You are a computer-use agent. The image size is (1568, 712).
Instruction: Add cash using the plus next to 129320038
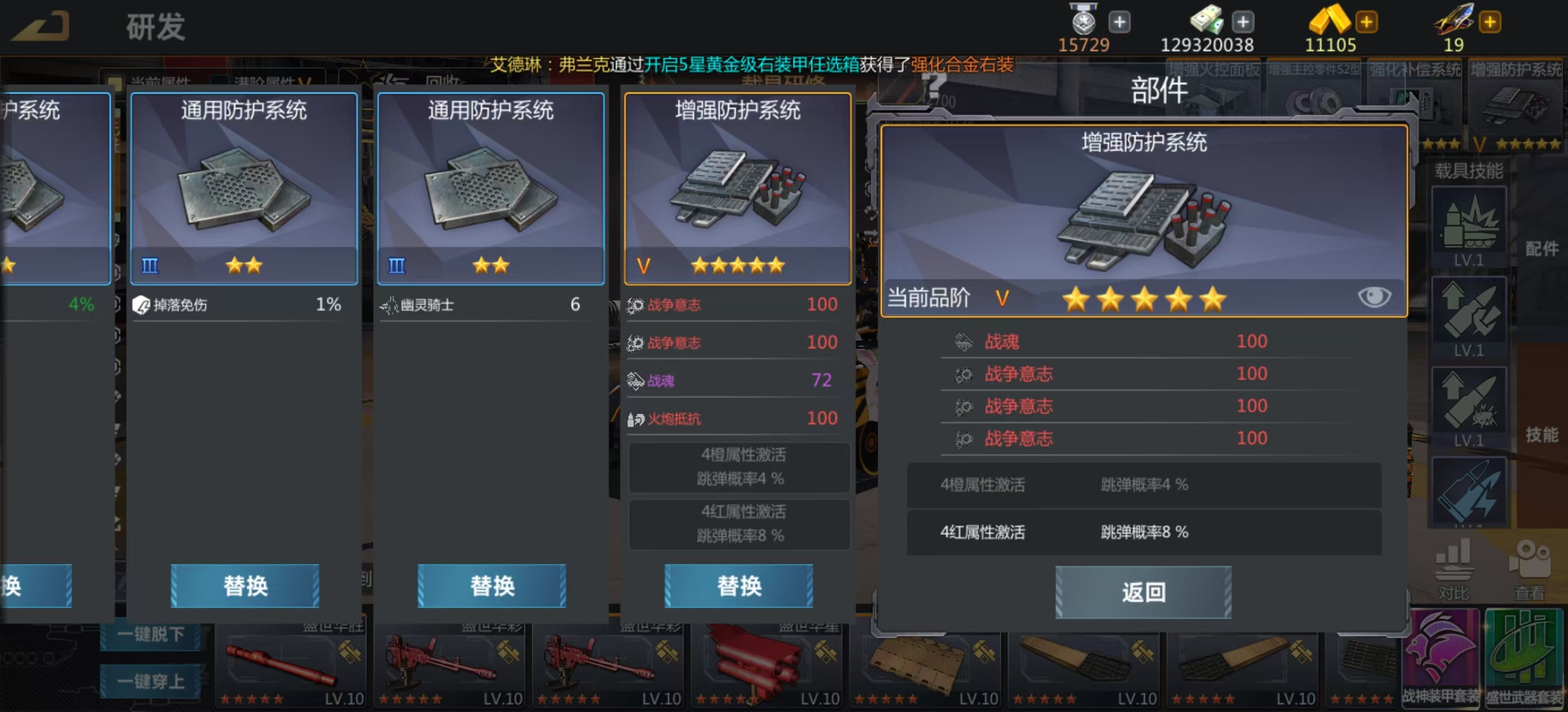pos(1242,22)
